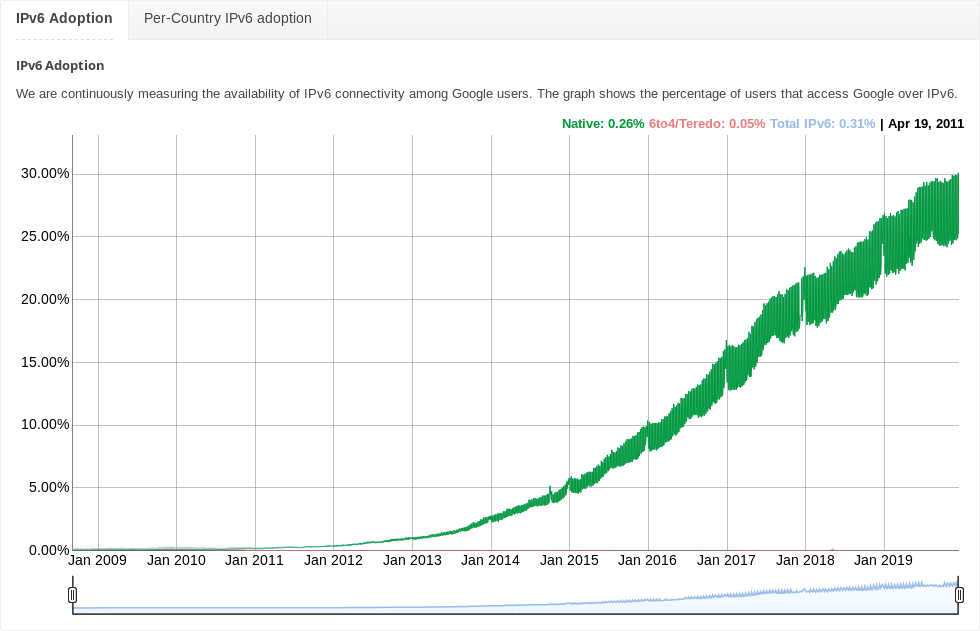Click the 5.00% y-axis label
Screen dimensions: 980x631
[x=49, y=487]
